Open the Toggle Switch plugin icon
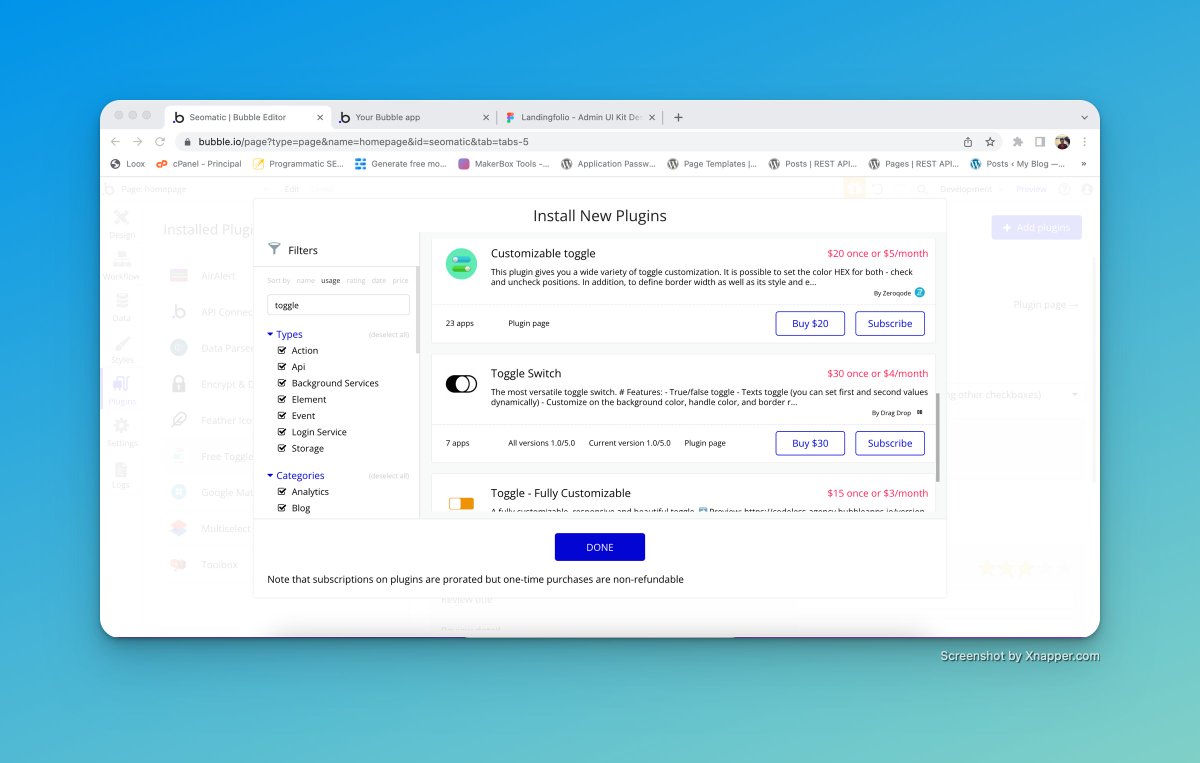Image resolution: width=1200 pixels, height=763 pixels. 461,384
